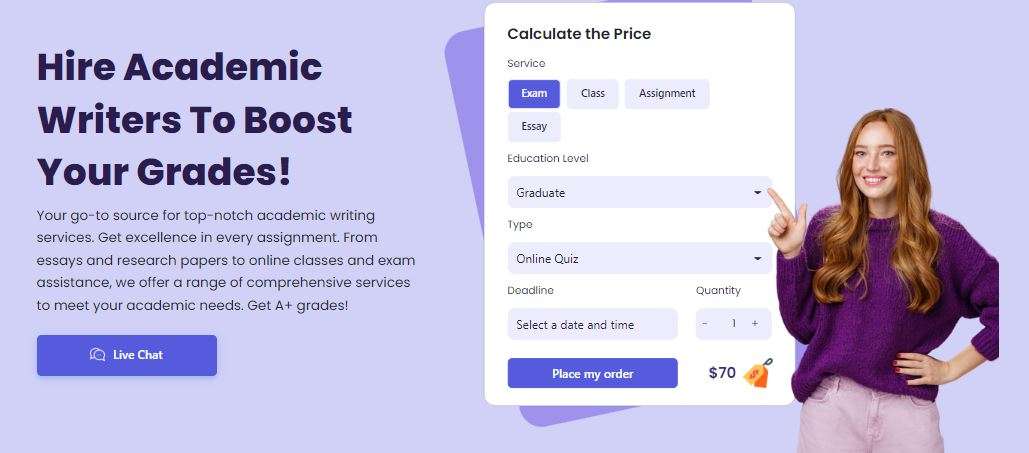Pick the Essay service option
Viewport: 1029px width, 453px height.
click(534, 127)
